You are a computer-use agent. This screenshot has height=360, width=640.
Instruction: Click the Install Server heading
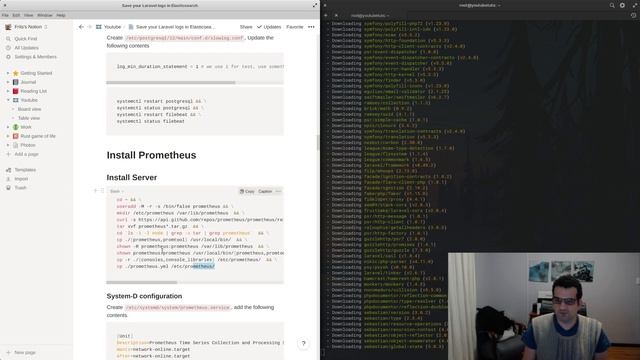(x=132, y=178)
